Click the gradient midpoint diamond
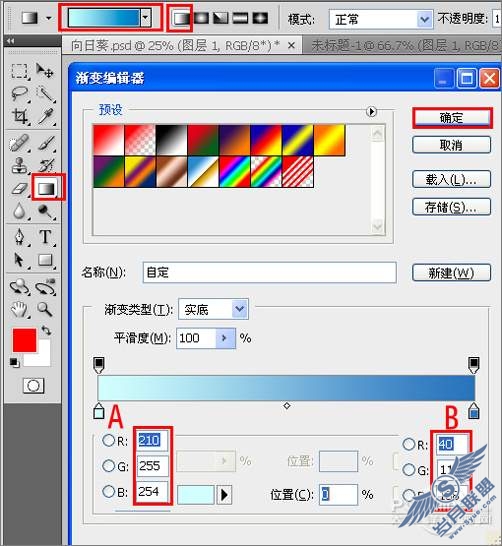The image size is (502, 546). pos(287,406)
